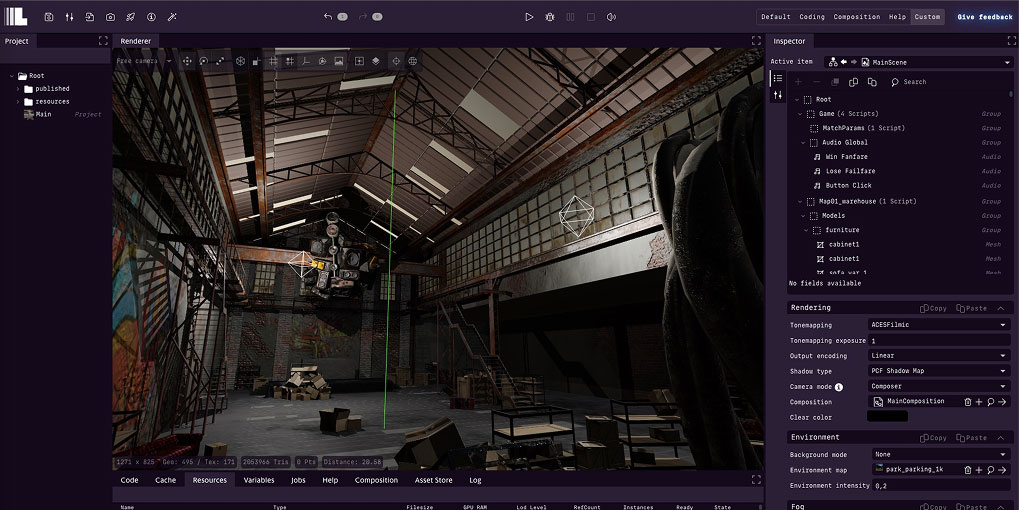Click the layers stack icon in renderer toolbar
1019x510 pixels.
[x=376, y=61]
